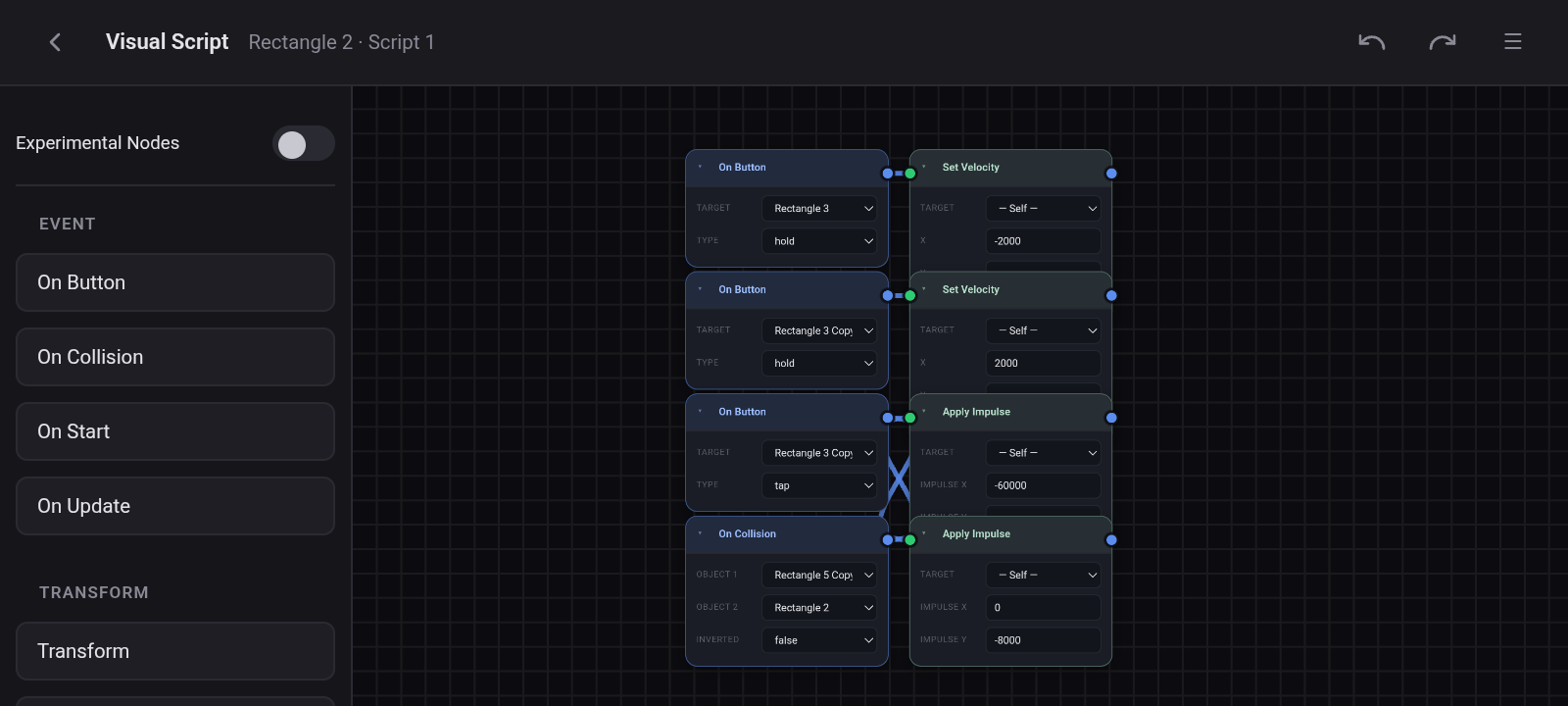Select the Apply Impulse -60000 node title
The image size is (1568, 706).
tap(976, 412)
